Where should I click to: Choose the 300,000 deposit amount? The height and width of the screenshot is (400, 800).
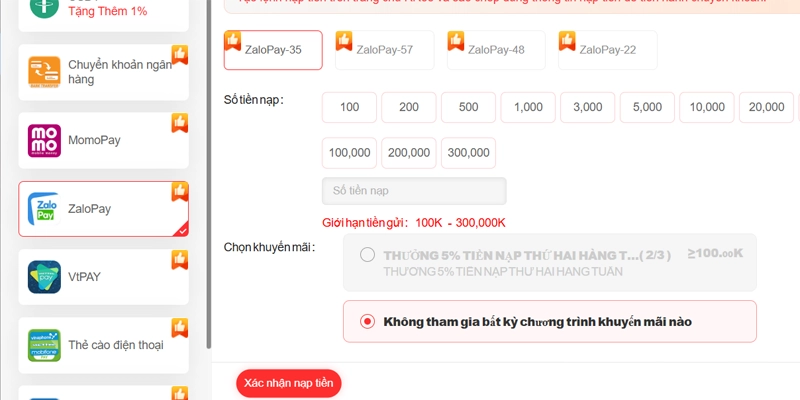468,153
